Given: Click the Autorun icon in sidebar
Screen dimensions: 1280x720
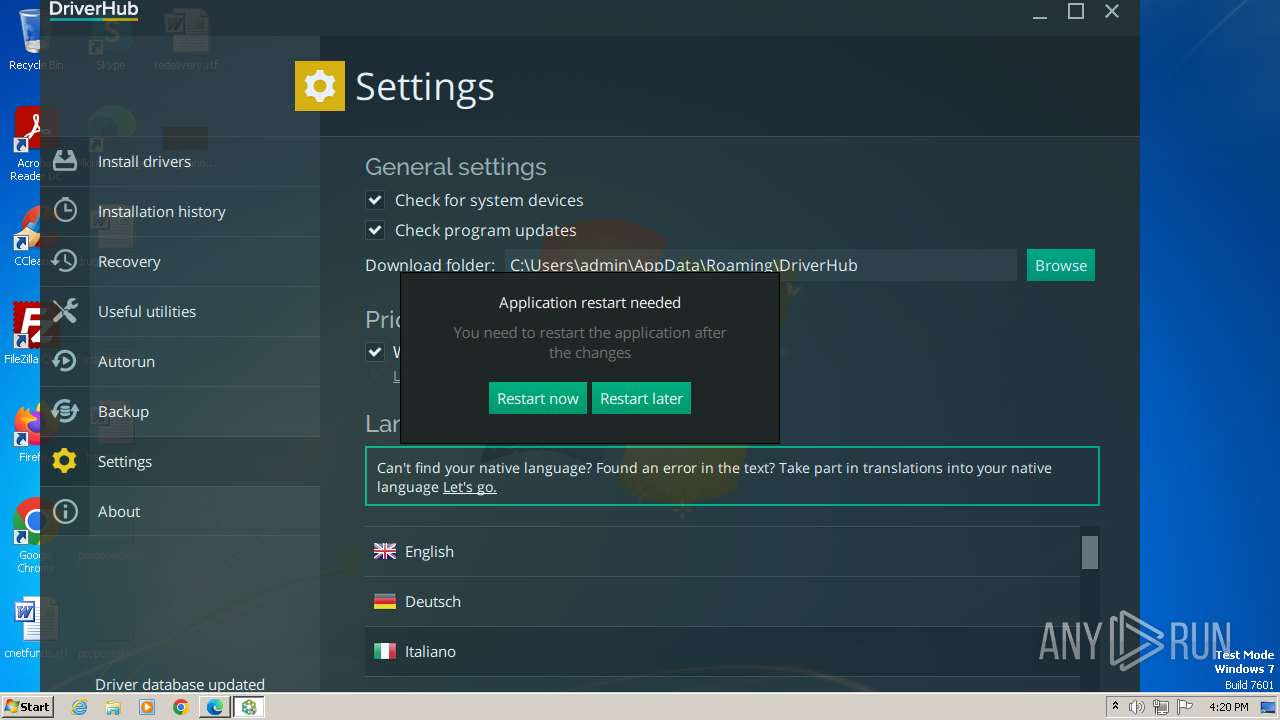Looking at the screenshot, I should point(65,361).
